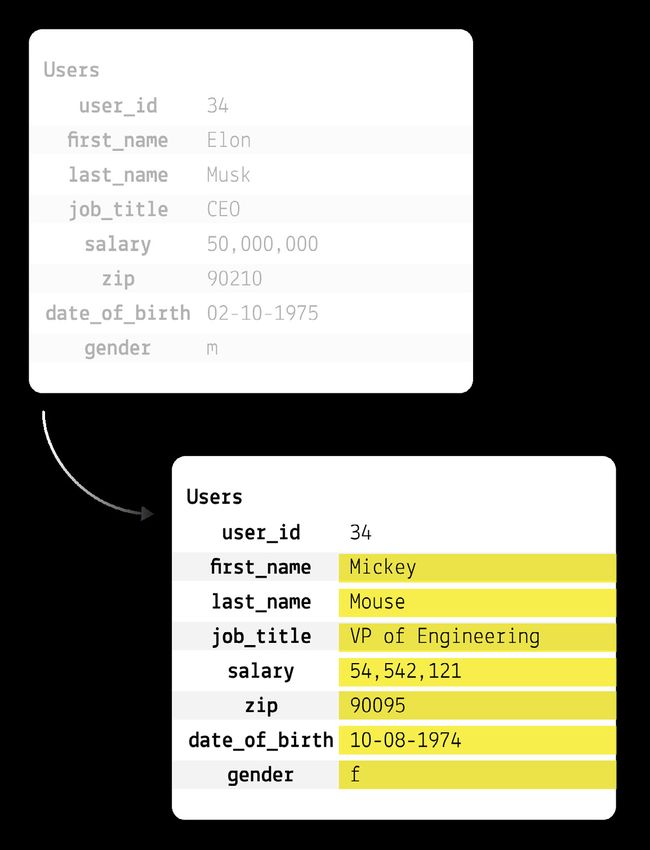Click the VP of Engineering job title value
The height and width of the screenshot is (850, 650).
click(477, 637)
